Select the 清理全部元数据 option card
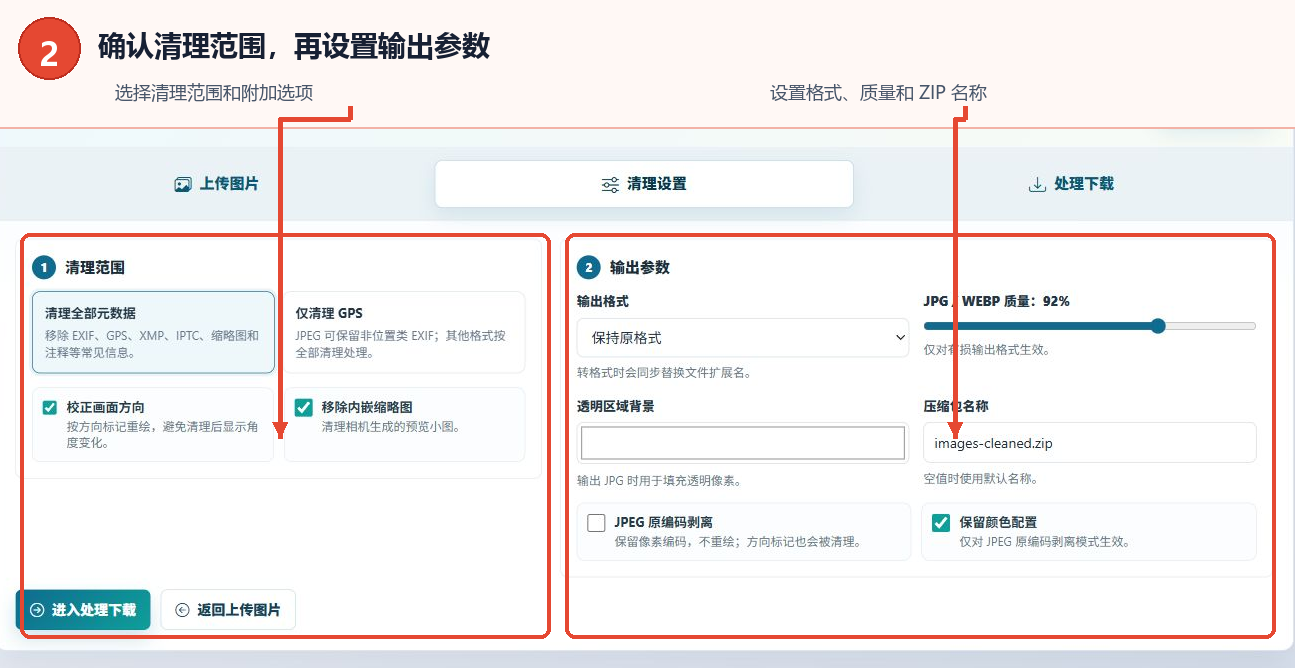Image resolution: width=1295 pixels, height=668 pixels. pos(153,332)
